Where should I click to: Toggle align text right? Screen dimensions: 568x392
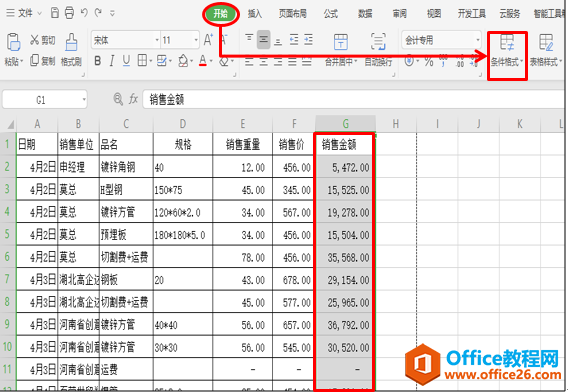(x=278, y=61)
